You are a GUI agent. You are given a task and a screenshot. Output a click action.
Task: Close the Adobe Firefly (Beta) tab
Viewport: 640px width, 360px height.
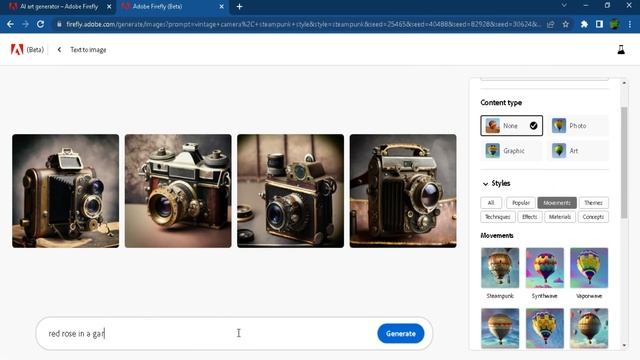[x=221, y=7]
